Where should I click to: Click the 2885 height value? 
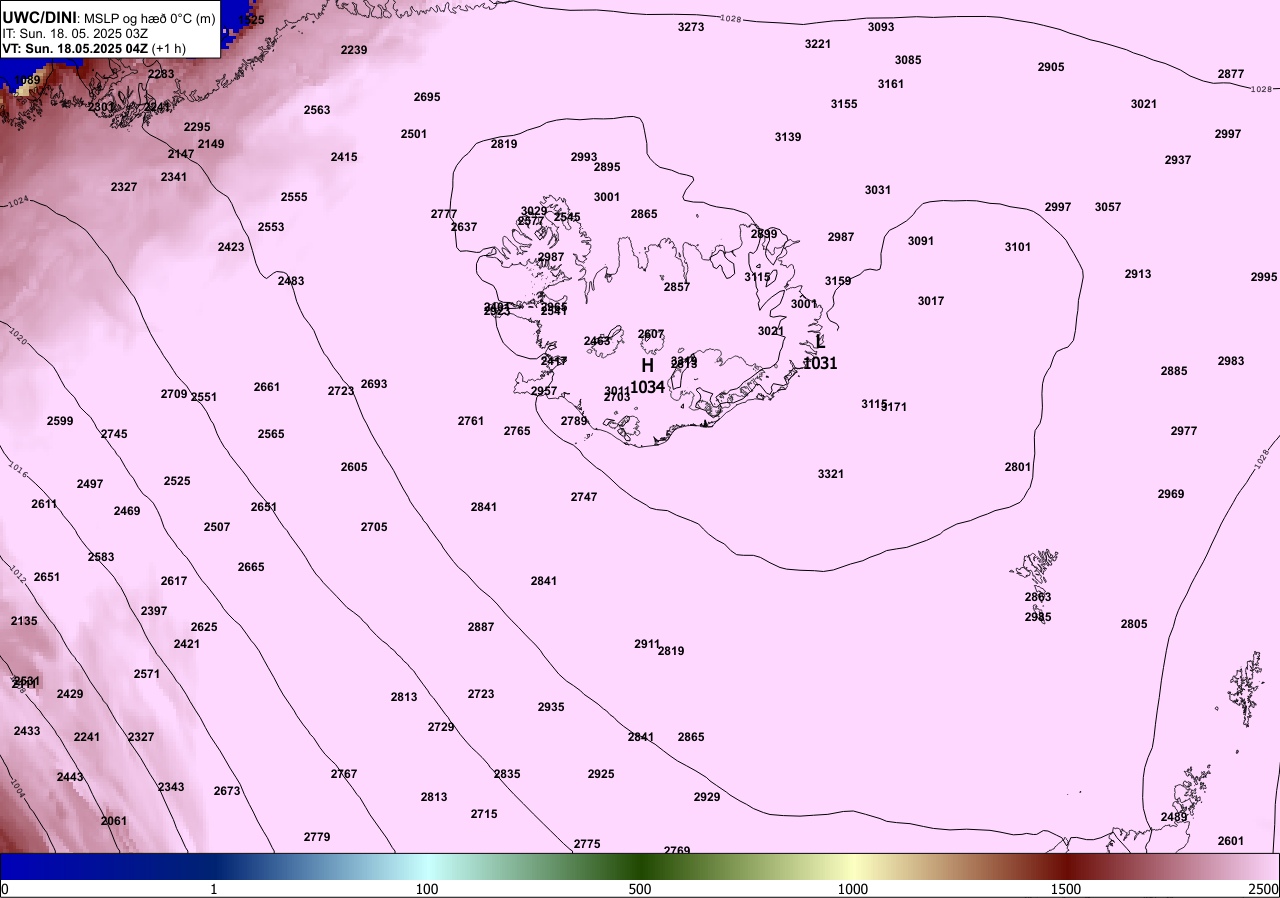click(x=1174, y=371)
